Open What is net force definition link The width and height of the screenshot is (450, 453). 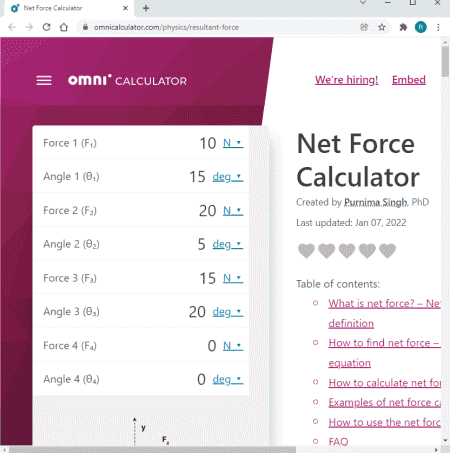pos(384,313)
